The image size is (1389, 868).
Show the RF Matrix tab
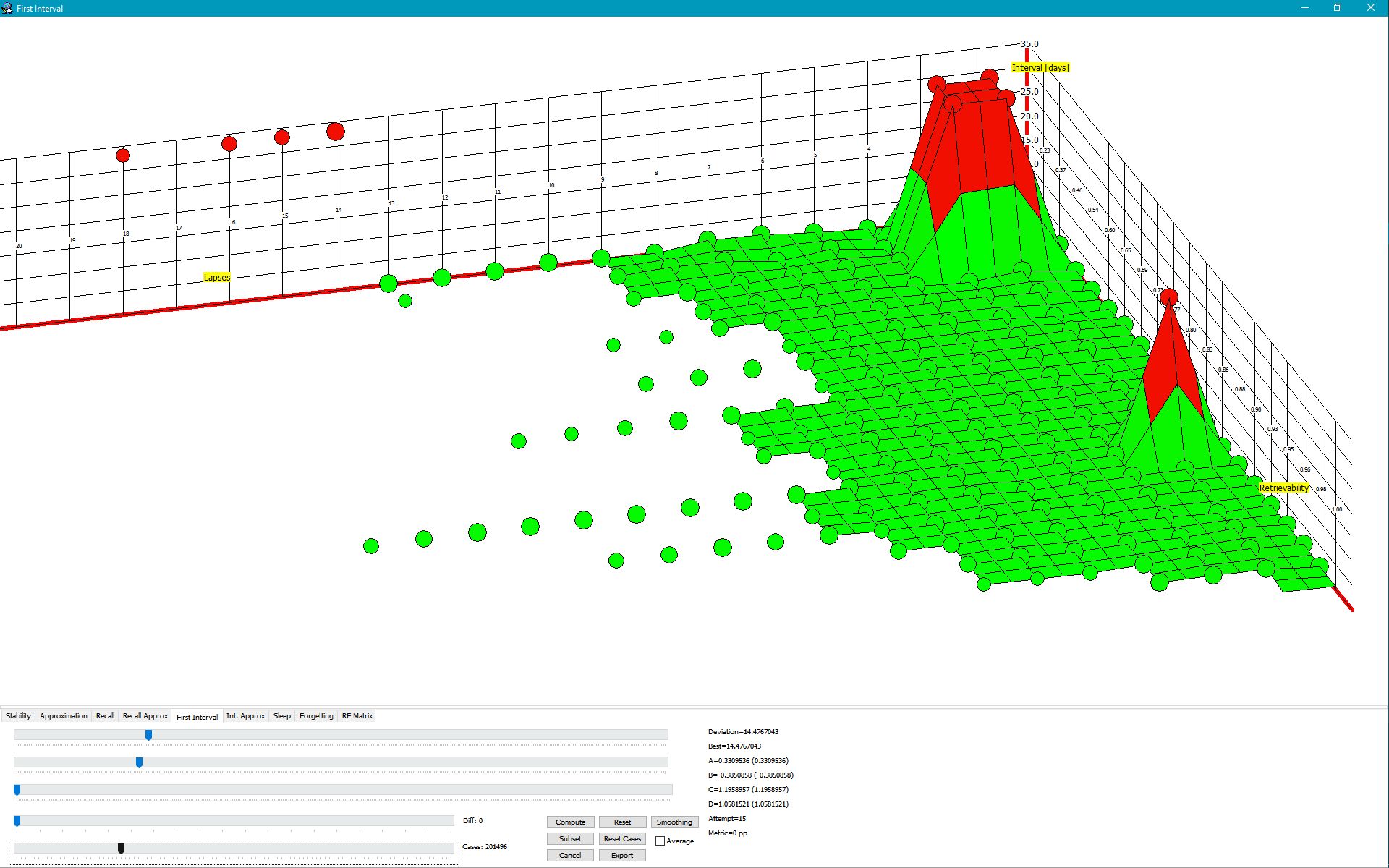tap(357, 715)
